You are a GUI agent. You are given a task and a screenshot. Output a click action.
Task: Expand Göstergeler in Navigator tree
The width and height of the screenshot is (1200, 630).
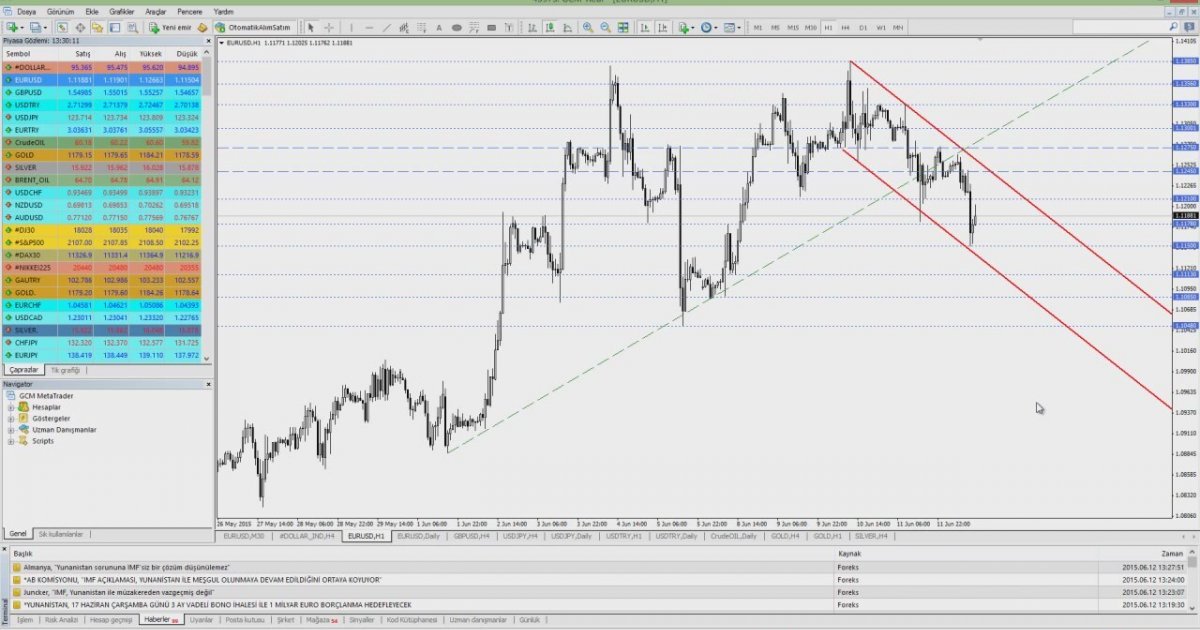point(11,418)
